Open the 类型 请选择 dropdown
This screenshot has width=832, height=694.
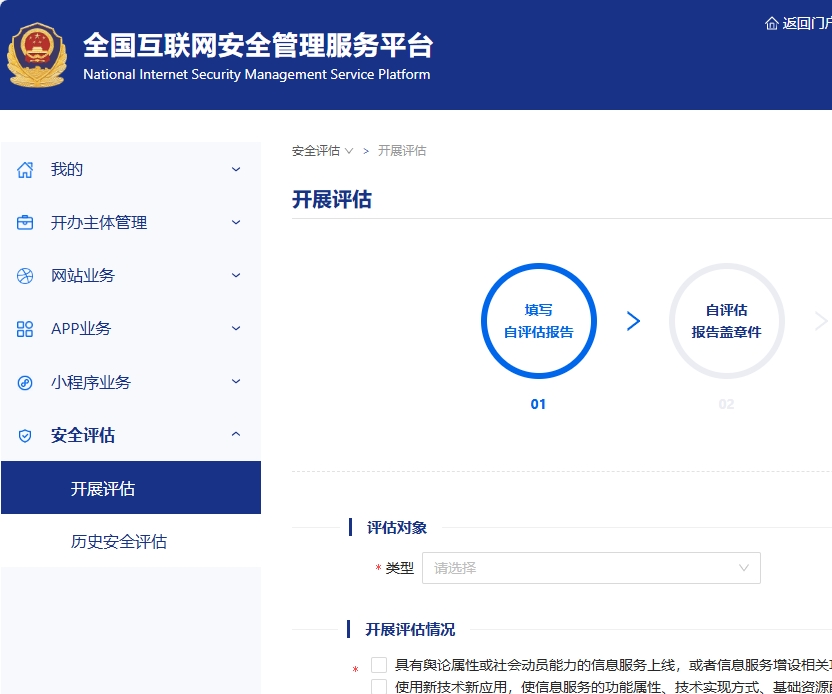click(591, 568)
